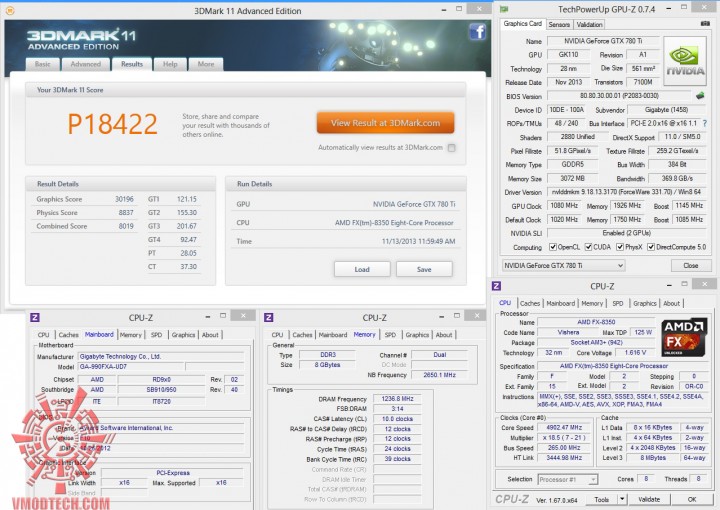Click the BIOS Version field in GPU-Z
720x510 pixels.
(x=619, y=96)
